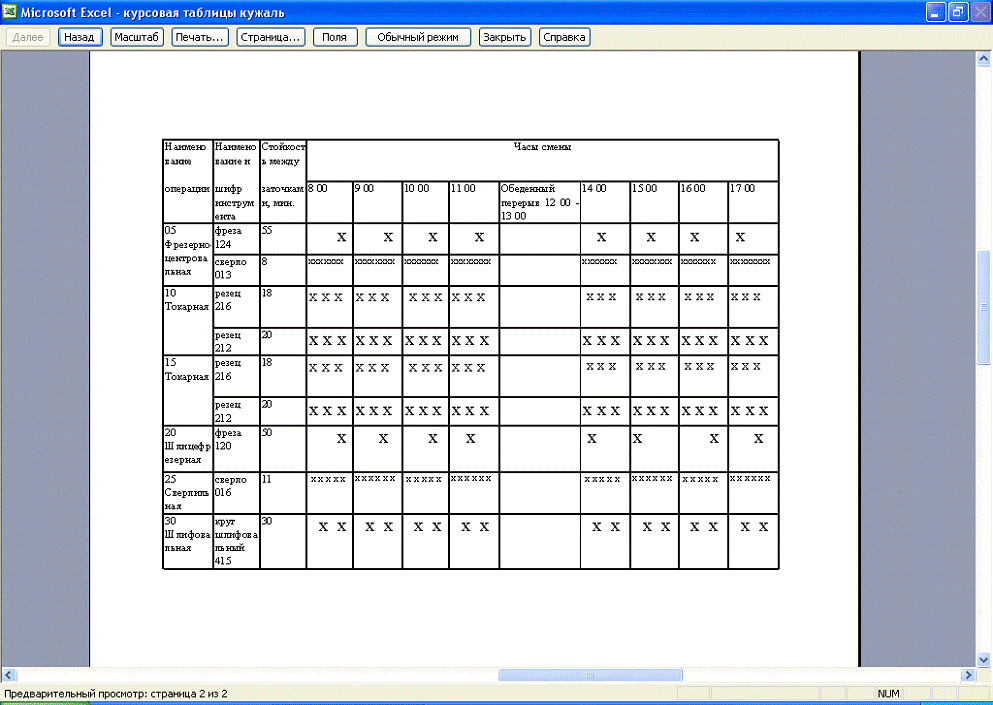The width and height of the screenshot is (993, 705).
Task: Click the '14 00' hour column header
Action: pyautogui.click(x=605, y=202)
